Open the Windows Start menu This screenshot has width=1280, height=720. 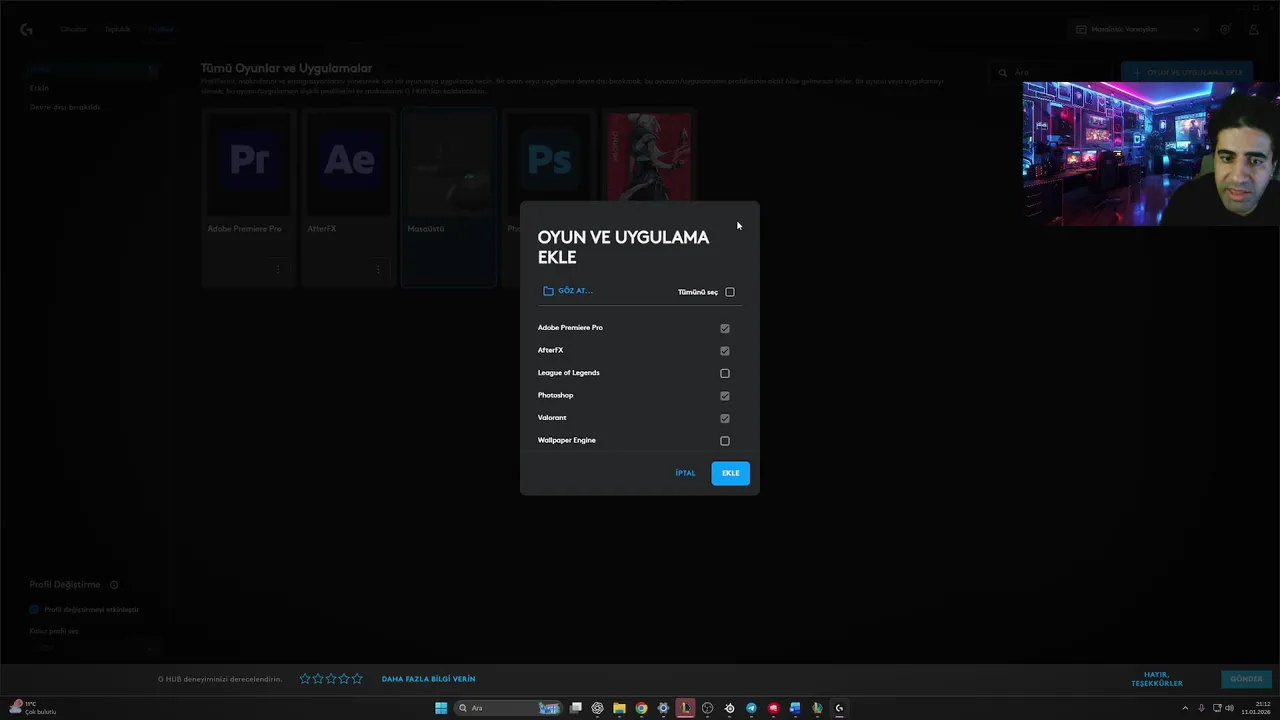click(x=441, y=708)
